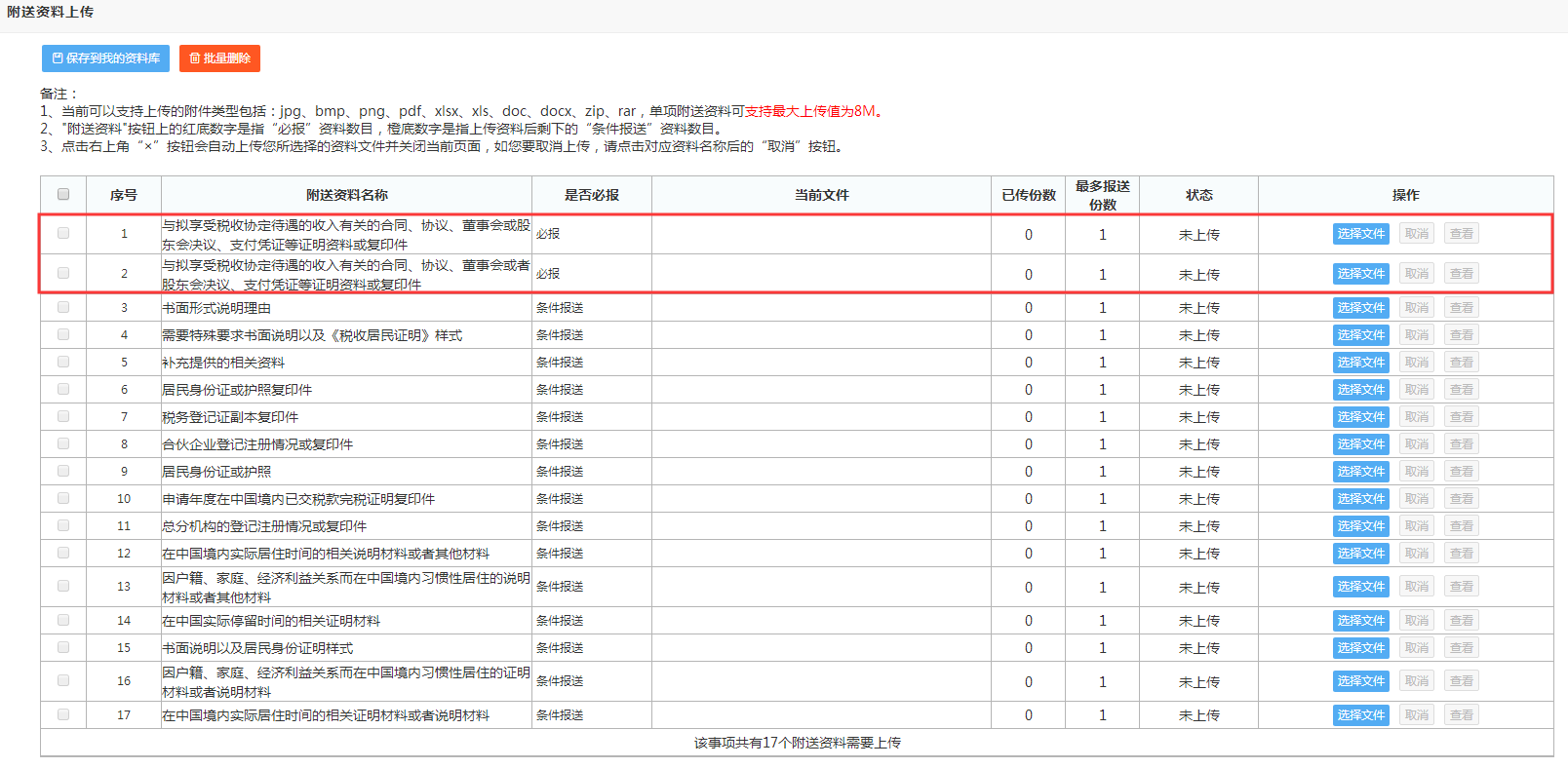Screen dimensions: 1568x768
Task: Click the text 书面形式说明理由
Action: point(216,308)
